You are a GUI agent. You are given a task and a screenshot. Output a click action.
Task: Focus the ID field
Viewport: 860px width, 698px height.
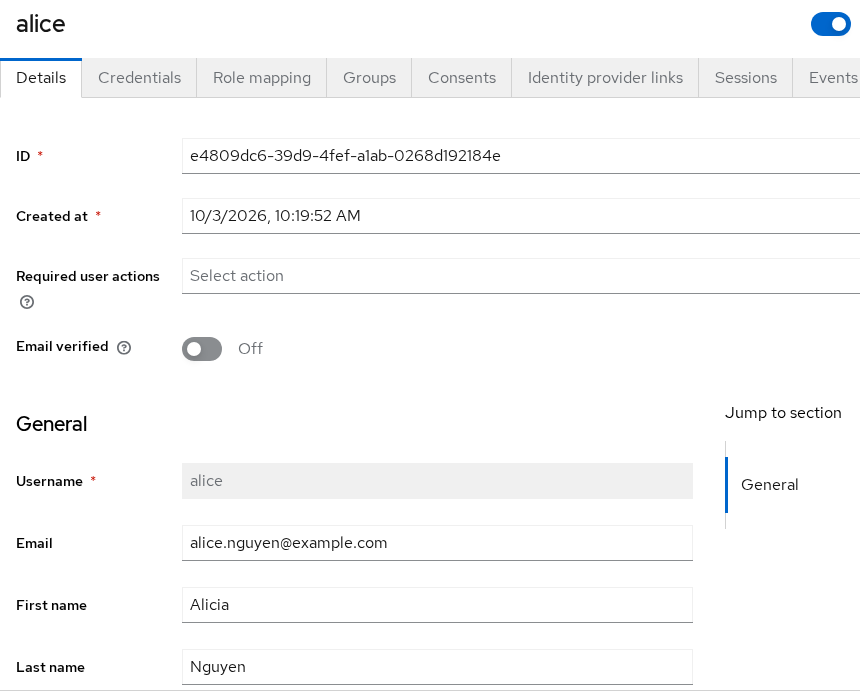tap(521, 156)
